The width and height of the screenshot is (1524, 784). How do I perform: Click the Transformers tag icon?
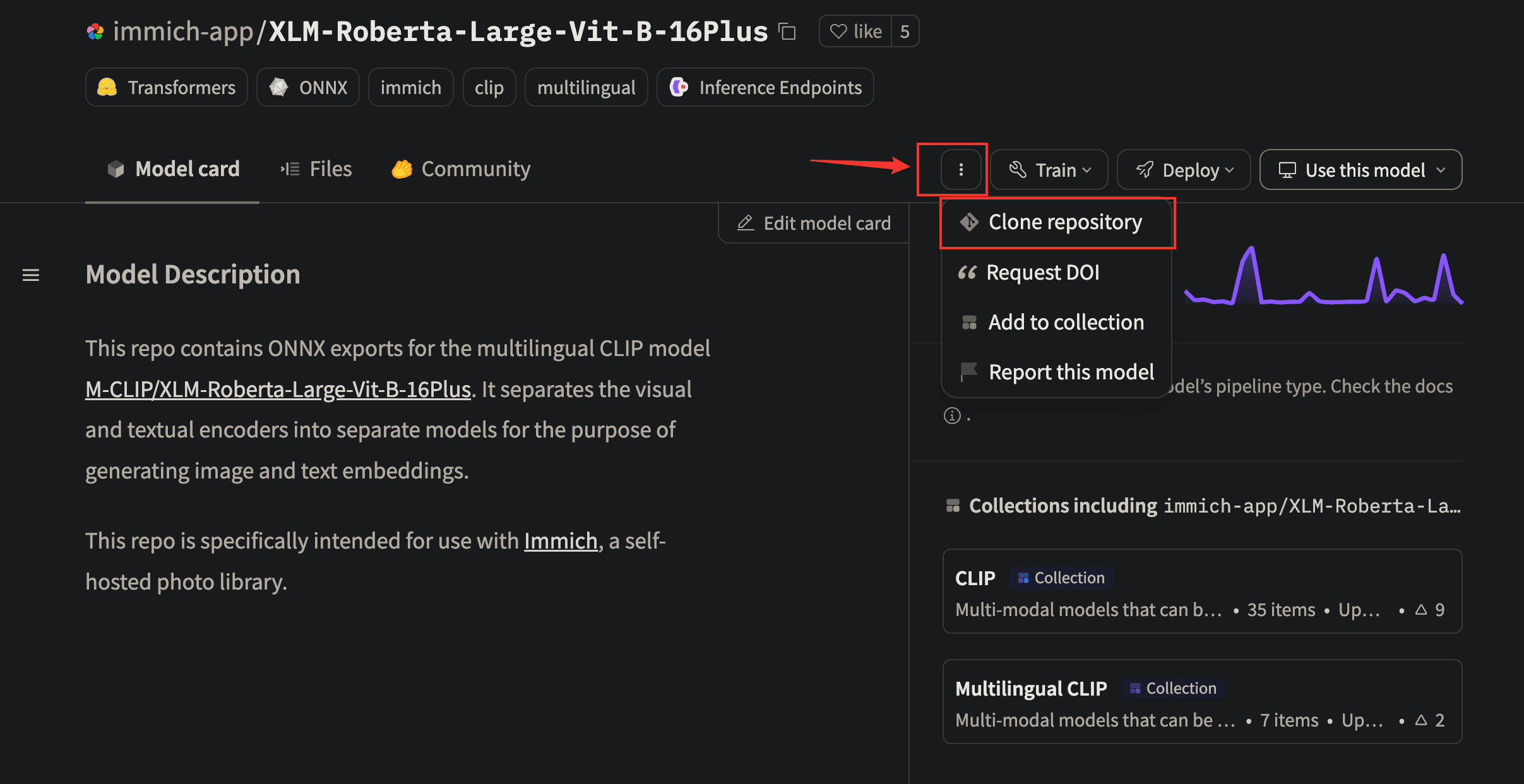tap(109, 87)
